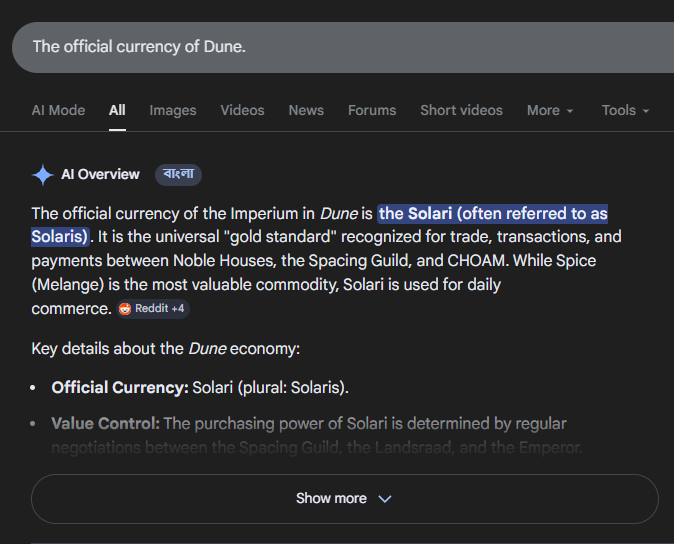This screenshot has height=544, width=674.
Task: Switch to News tab
Action: 306,110
